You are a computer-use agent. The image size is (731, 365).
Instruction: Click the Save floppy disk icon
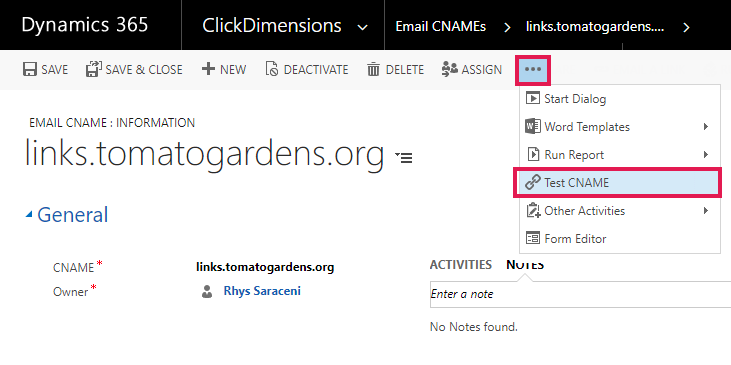(x=30, y=70)
